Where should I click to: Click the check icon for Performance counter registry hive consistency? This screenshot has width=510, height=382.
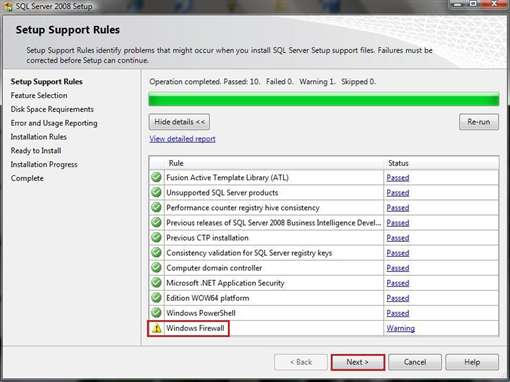click(156, 207)
